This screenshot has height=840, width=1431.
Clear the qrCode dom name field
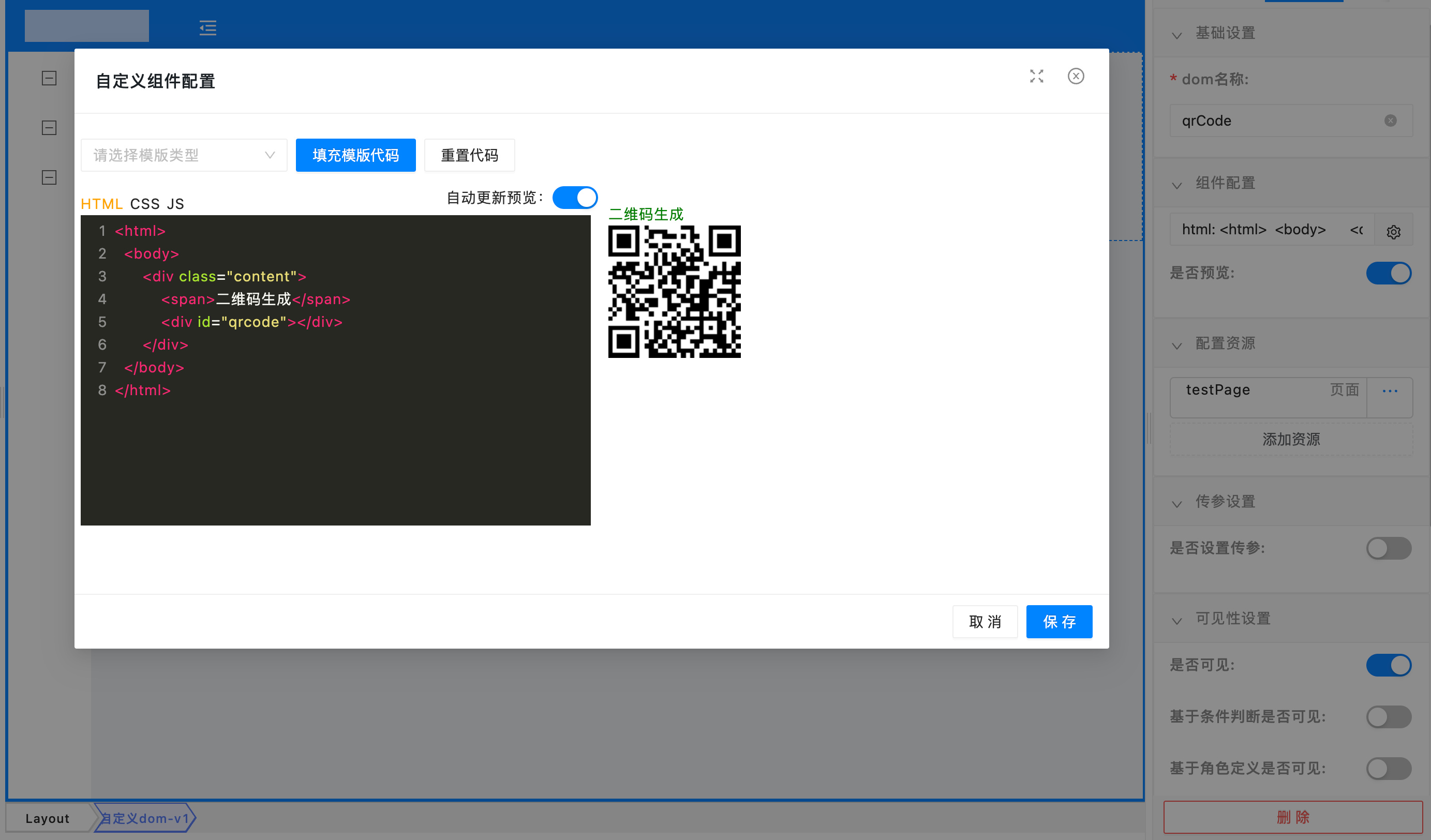[x=1391, y=121]
